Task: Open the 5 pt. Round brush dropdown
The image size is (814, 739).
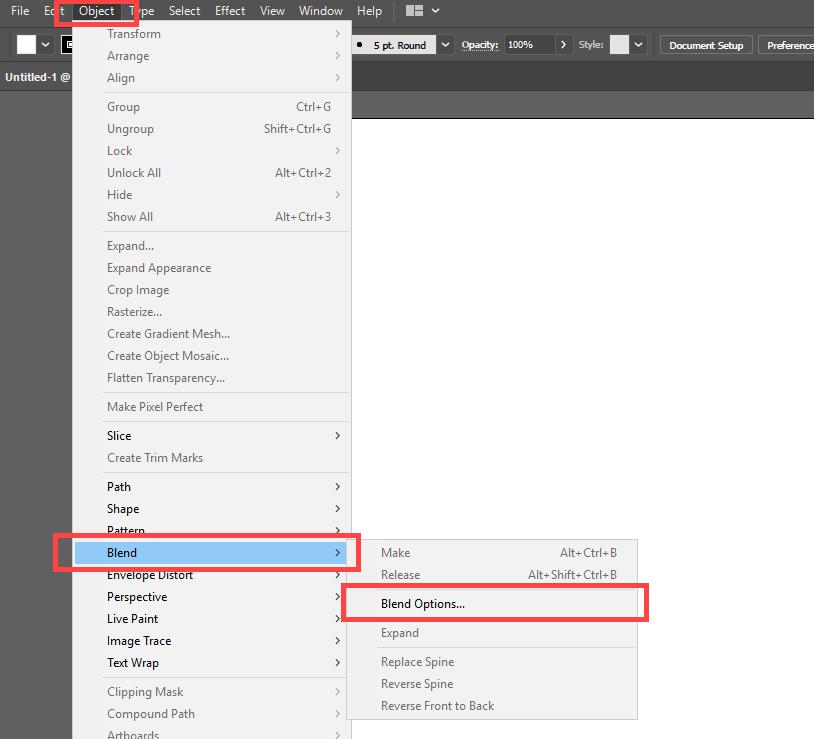Action: point(444,44)
